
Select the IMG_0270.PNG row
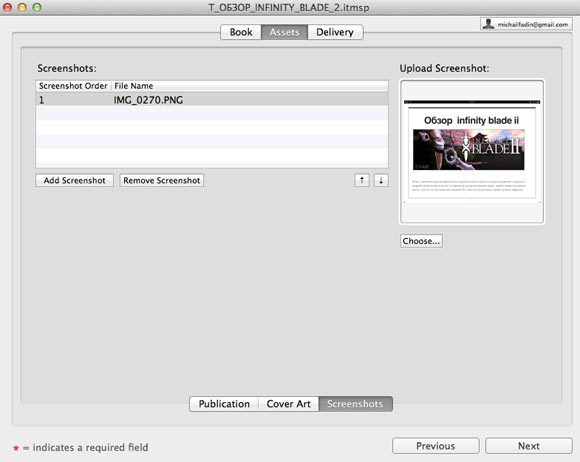tap(212, 100)
